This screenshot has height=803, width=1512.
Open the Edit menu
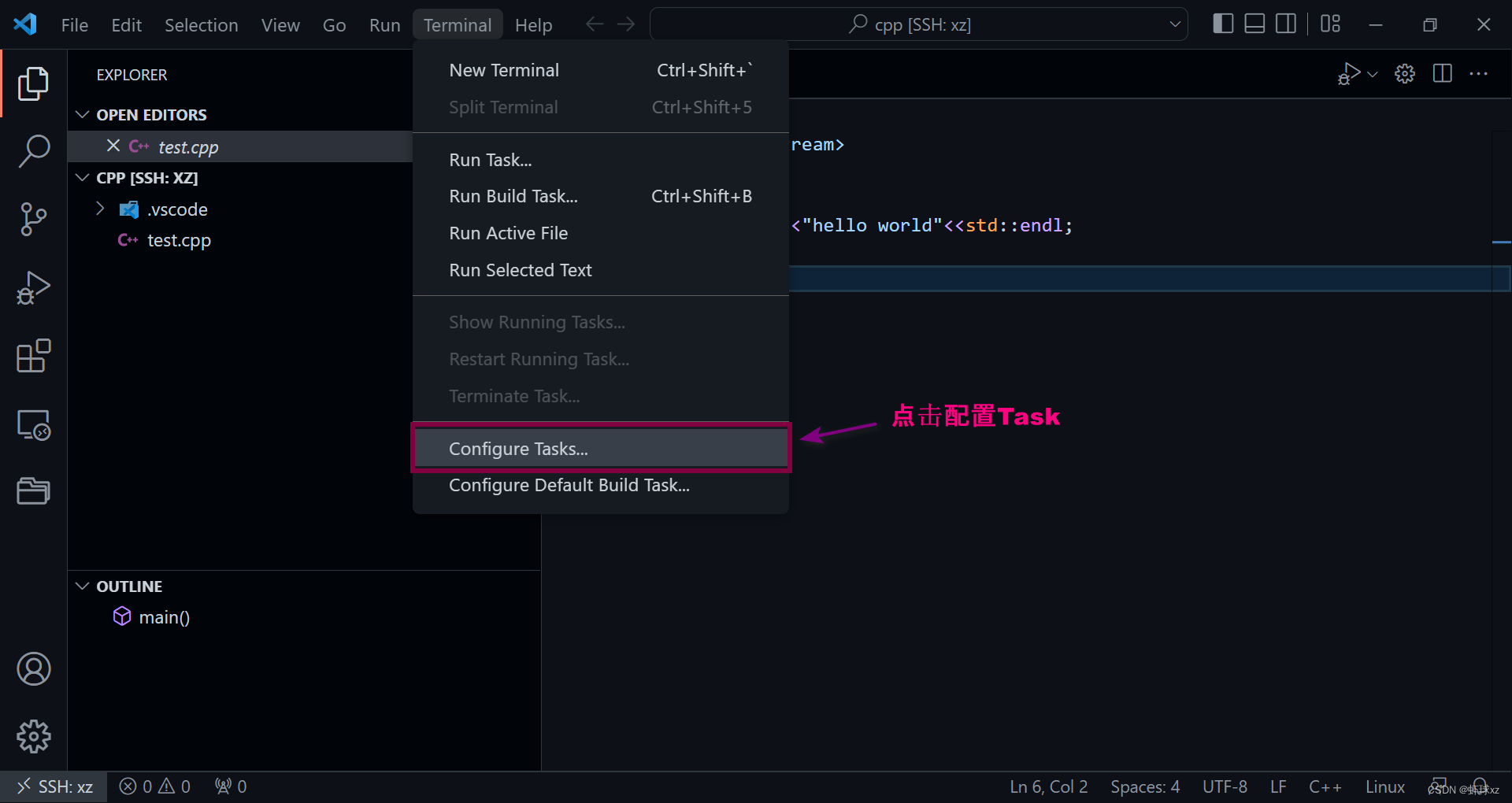127,25
